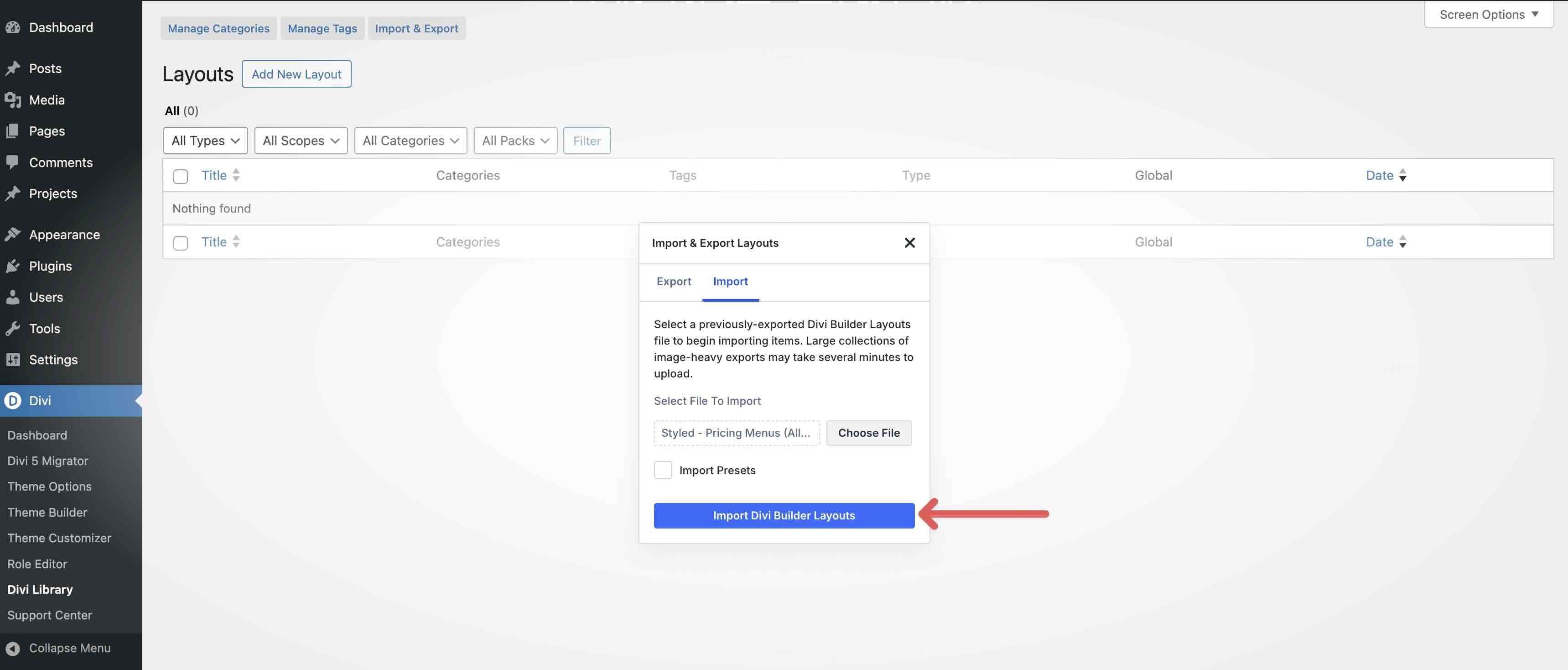The width and height of the screenshot is (1568, 670).
Task: Open Appearance via the brush icon
Action: (13, 234)
